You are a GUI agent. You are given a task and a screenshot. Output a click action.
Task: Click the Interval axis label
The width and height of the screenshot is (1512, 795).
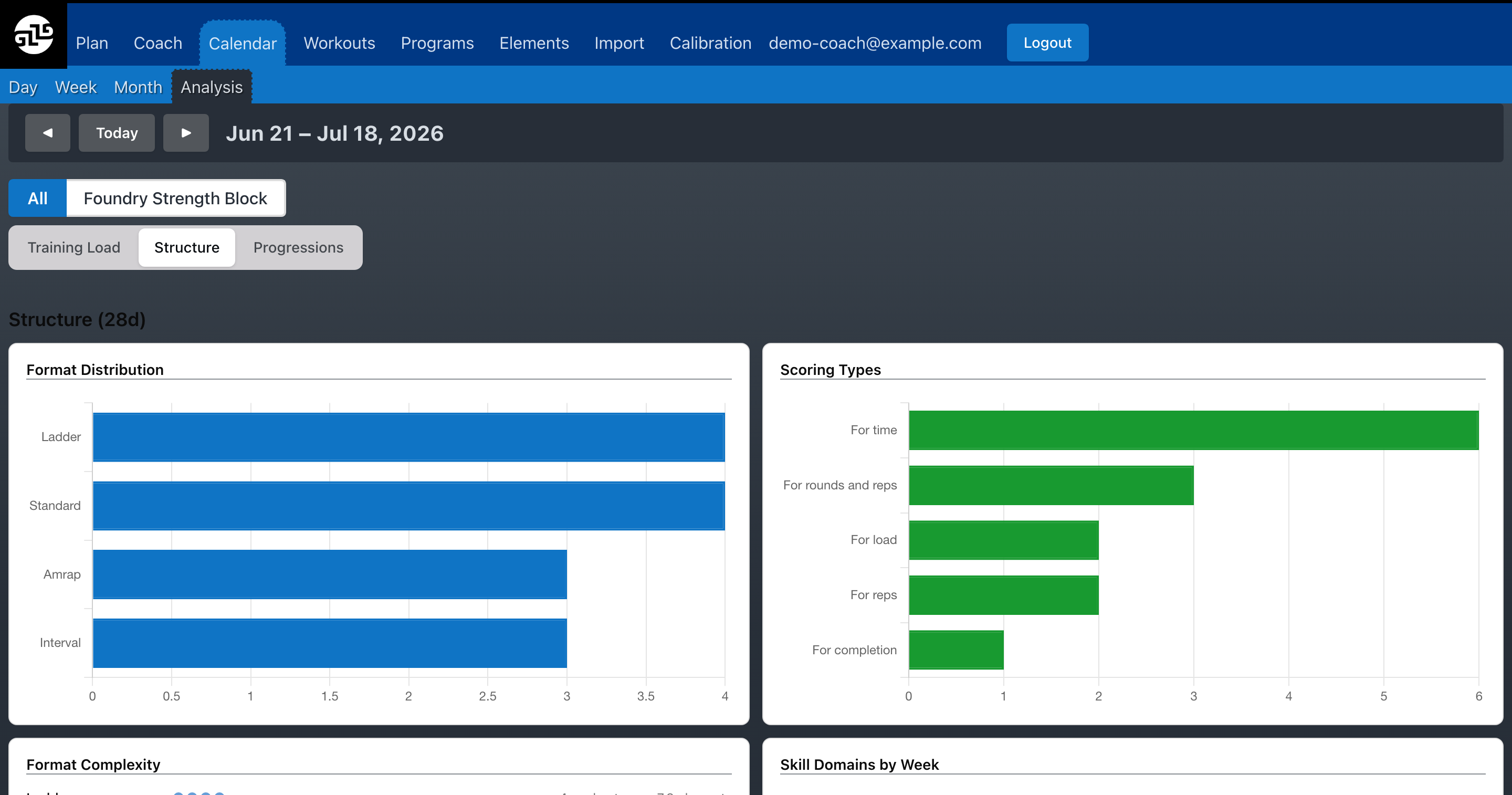60,643
